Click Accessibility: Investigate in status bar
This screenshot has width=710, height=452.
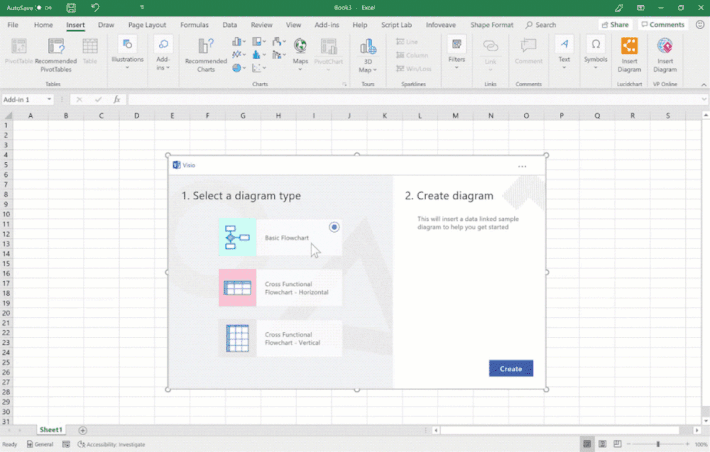(x=111, y=444)
